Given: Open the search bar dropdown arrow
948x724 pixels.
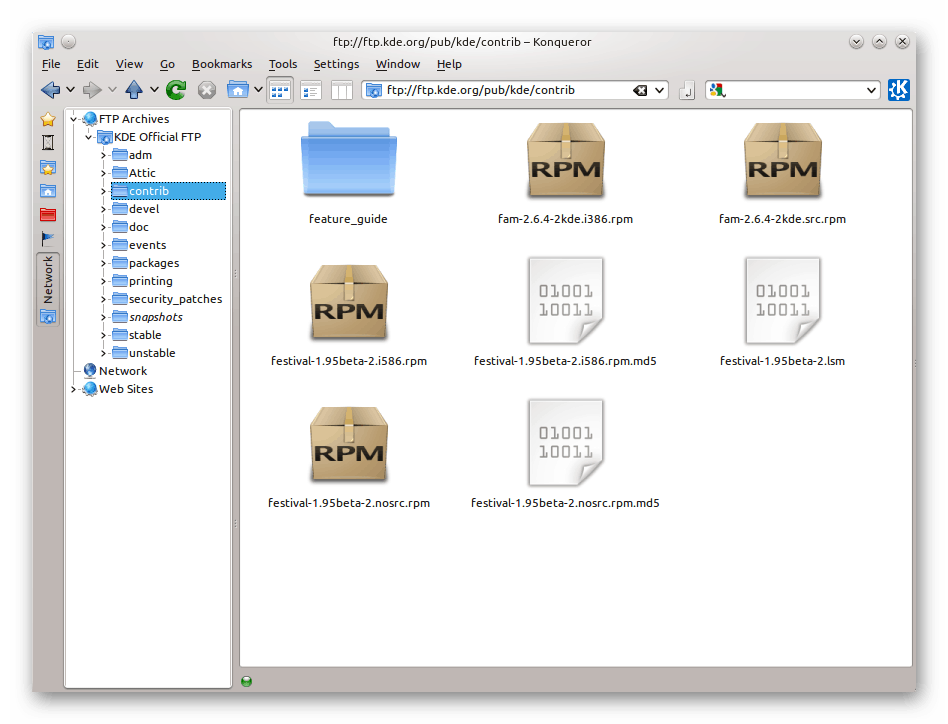Looking at the screenshot, I should pos(871,91).
